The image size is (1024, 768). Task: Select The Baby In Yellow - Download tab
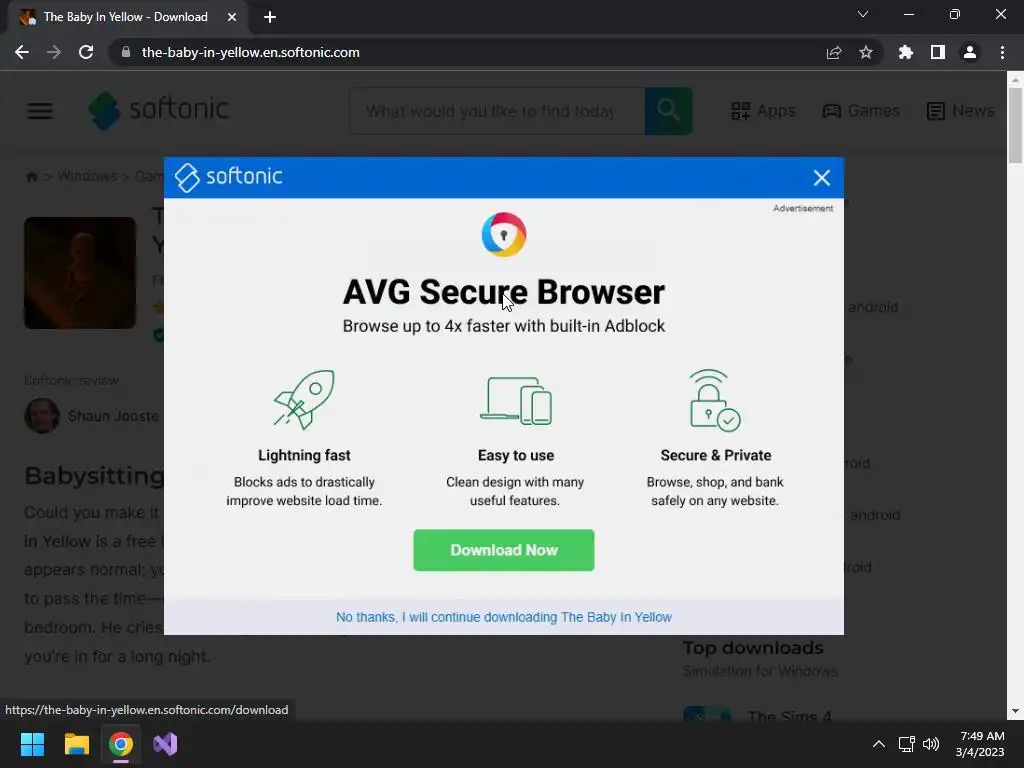click(x=127, y=17)
